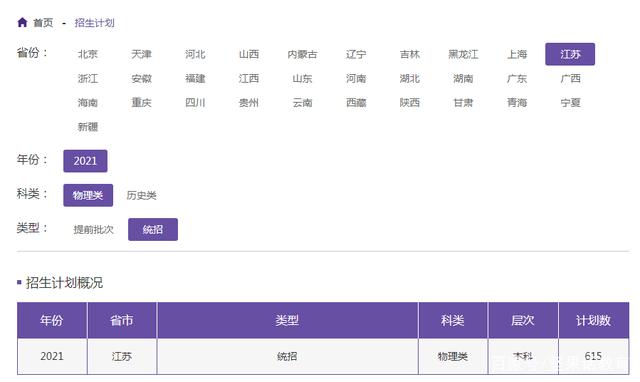Select province 黑龙江

463,54
